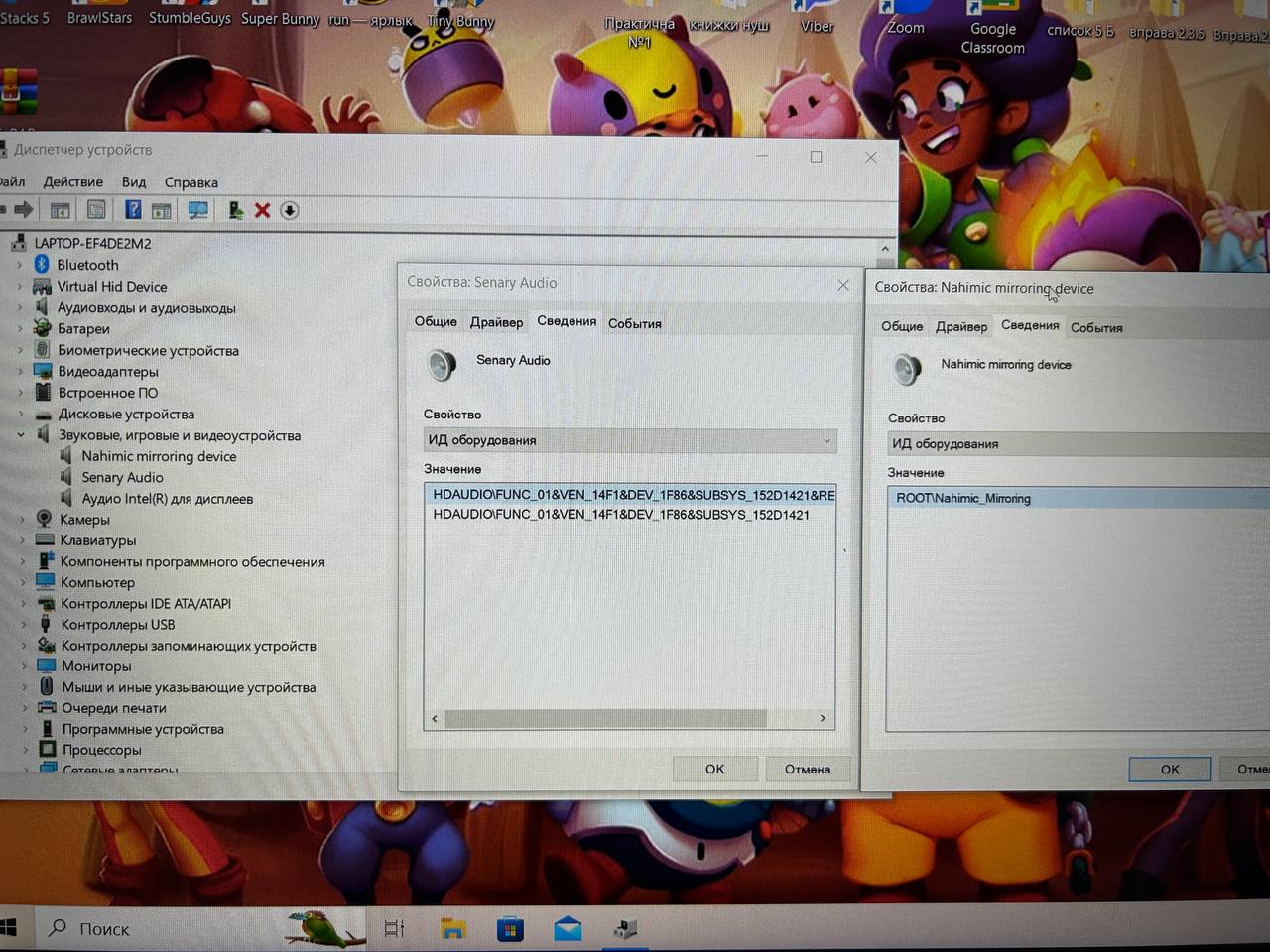Screen dimensions: 1270x952
Task: Click Отмена in Senary Audio properties
Action: (808, 769)
